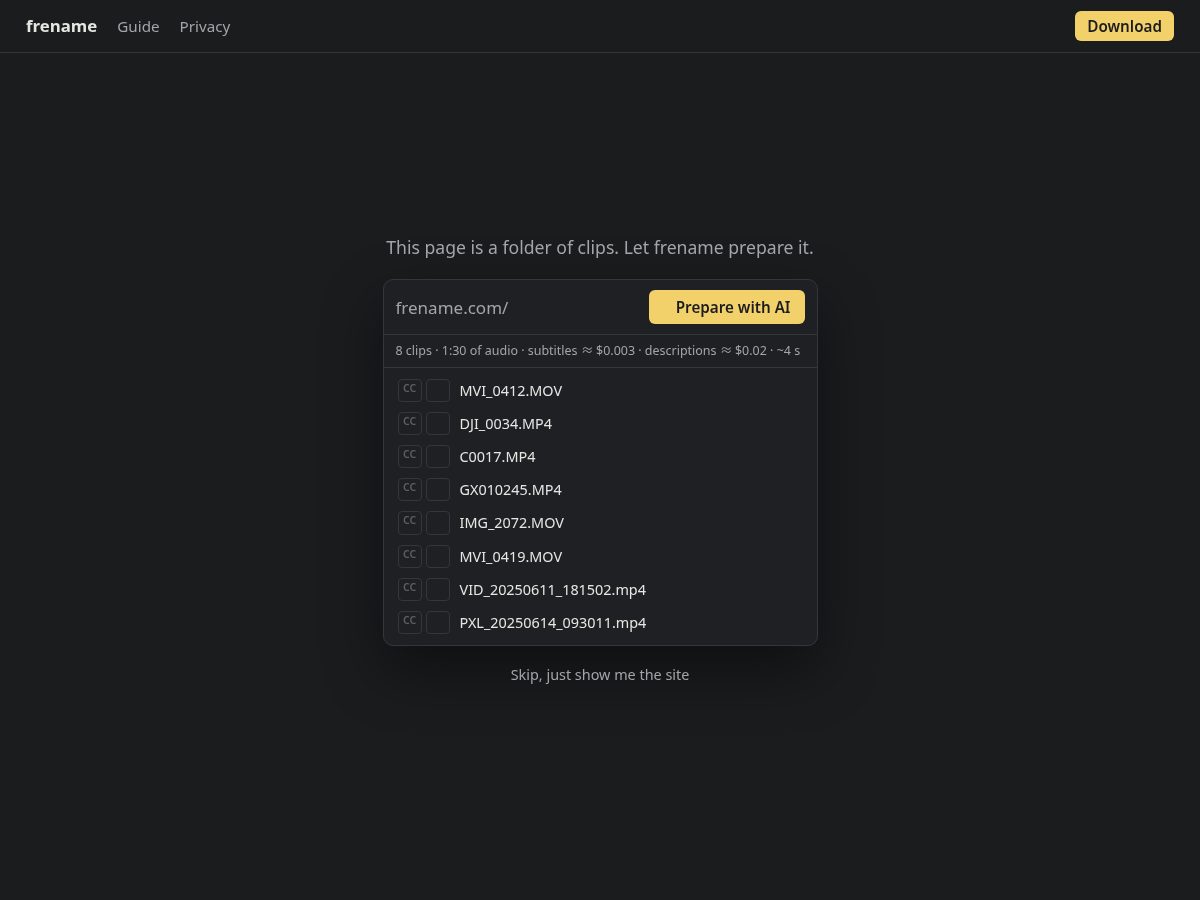Click the VID_20250611_181502.mp4 file name
This screenshot has width=1200, height=900.
(x=553, y=590)
